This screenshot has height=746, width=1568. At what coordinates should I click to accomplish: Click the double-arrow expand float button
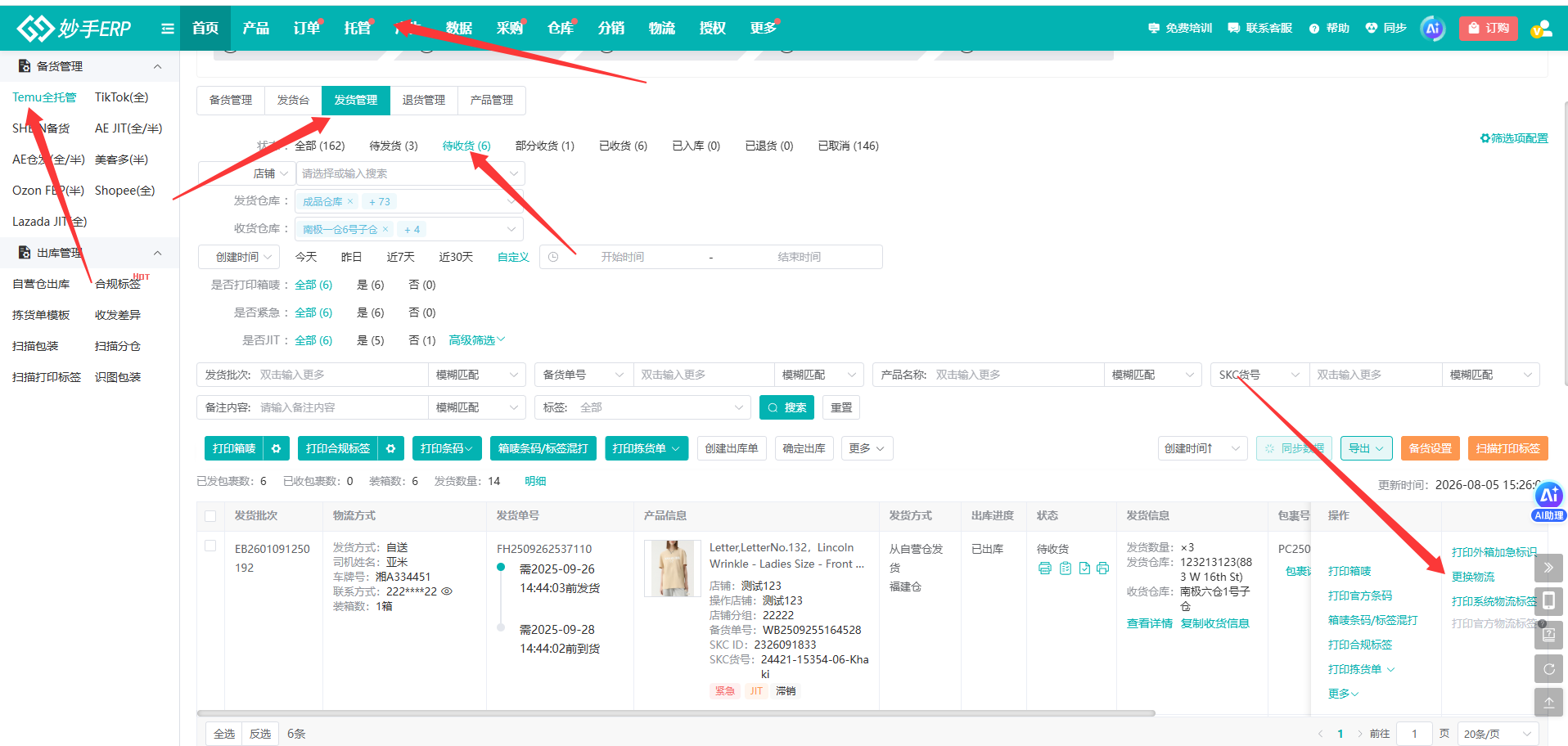pyautogui.click(x=1548, y=568)
